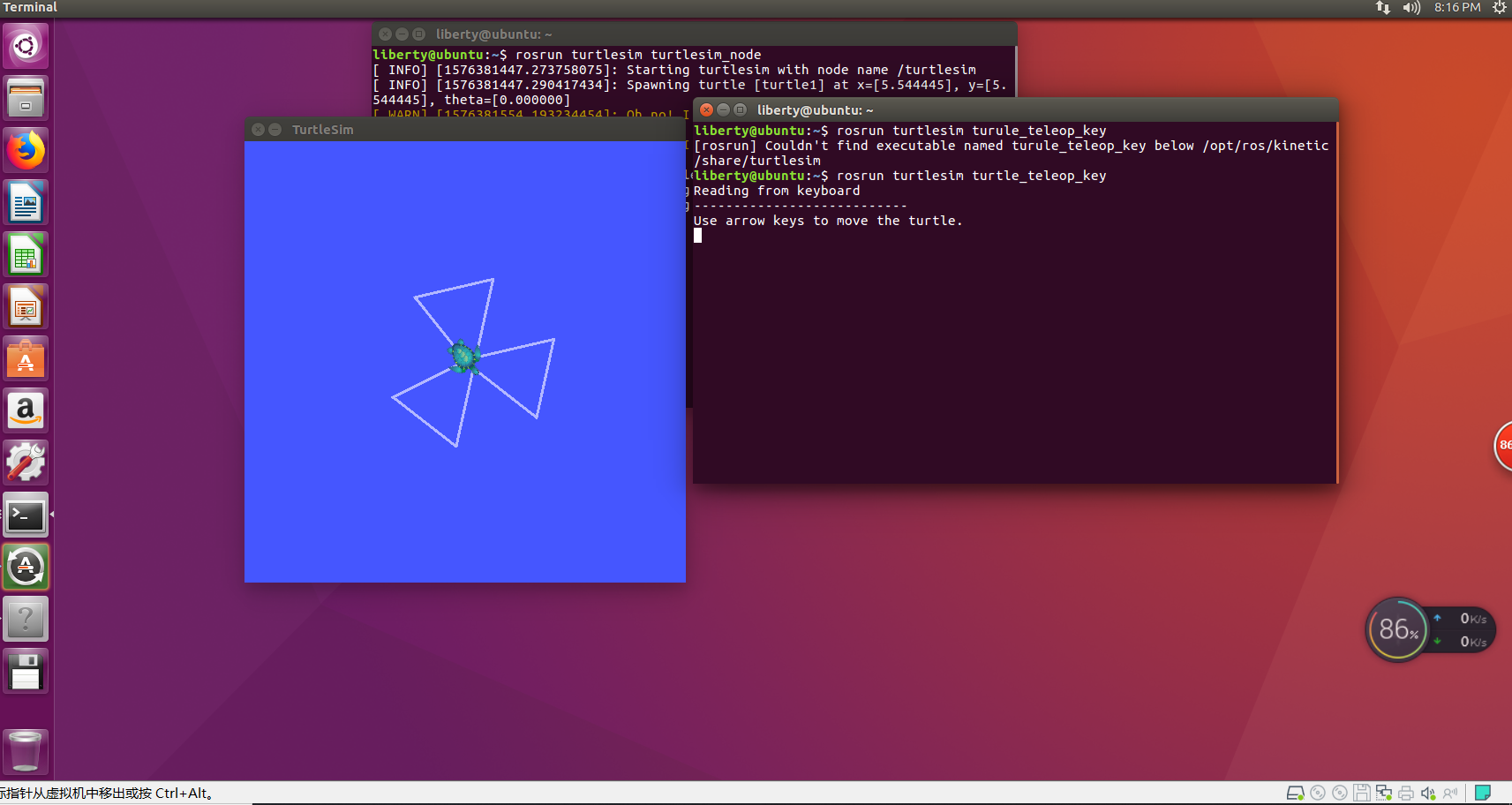Open the network connections indicator in top bar
Image resolution: width=1512 pixels, height=805 pixels.
point(1383,8)
